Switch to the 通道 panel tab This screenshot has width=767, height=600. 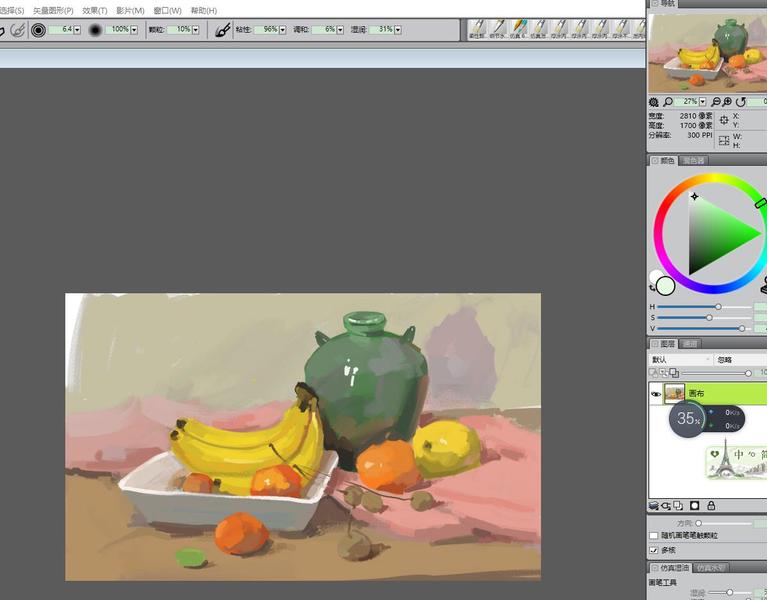pyautogui.click(x=690, y=344)
